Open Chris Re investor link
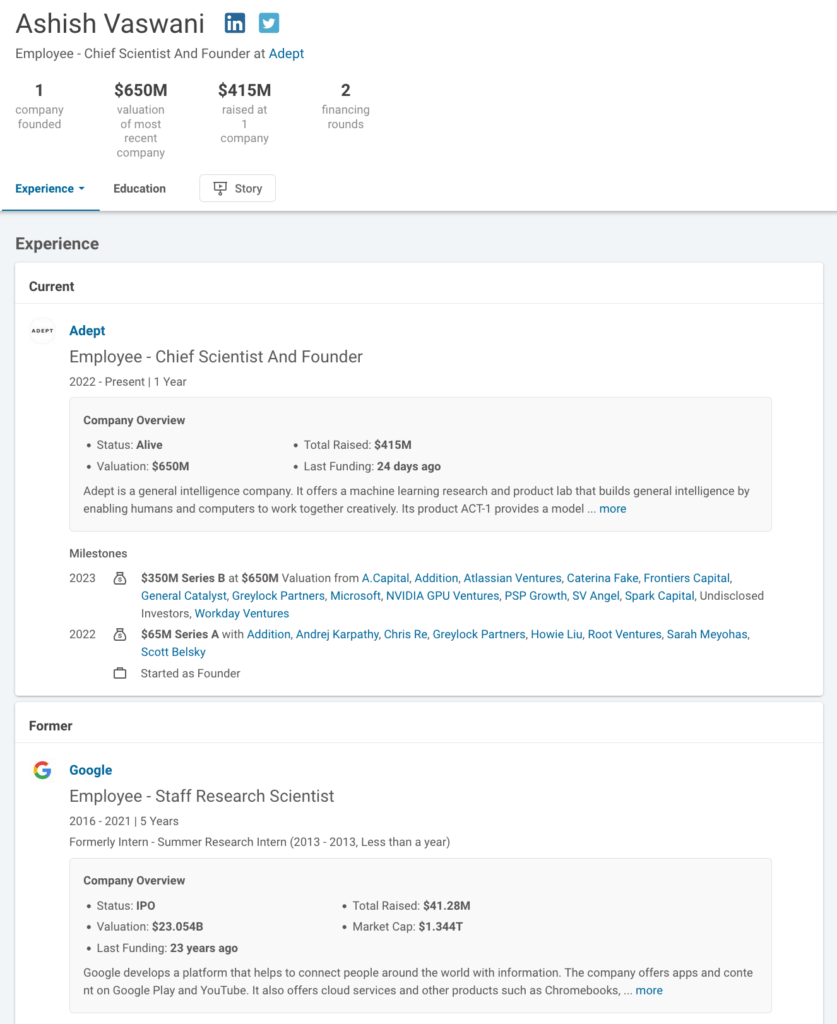 pos(405,634)
